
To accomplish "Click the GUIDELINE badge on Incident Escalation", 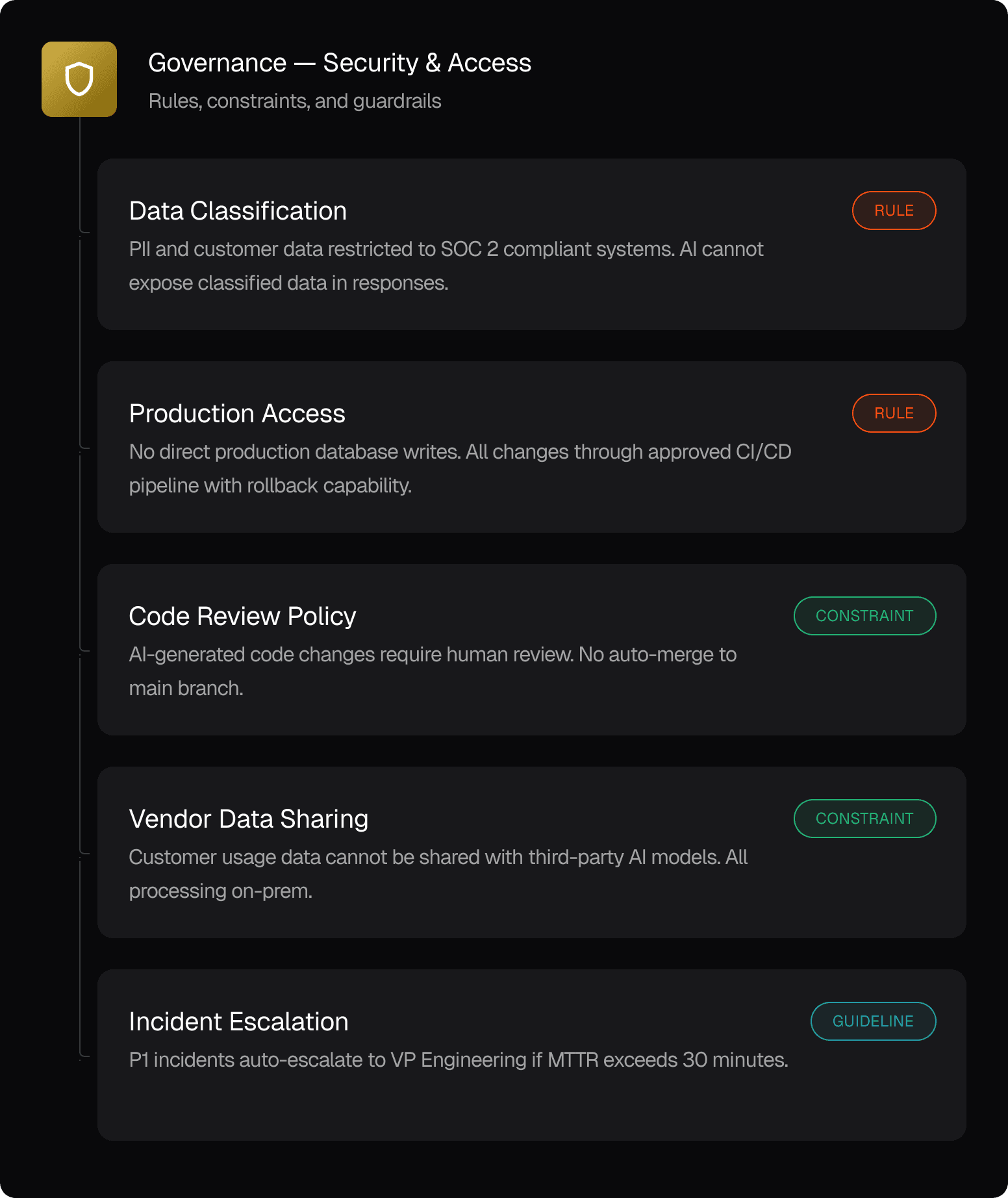I will point(873,1021).
